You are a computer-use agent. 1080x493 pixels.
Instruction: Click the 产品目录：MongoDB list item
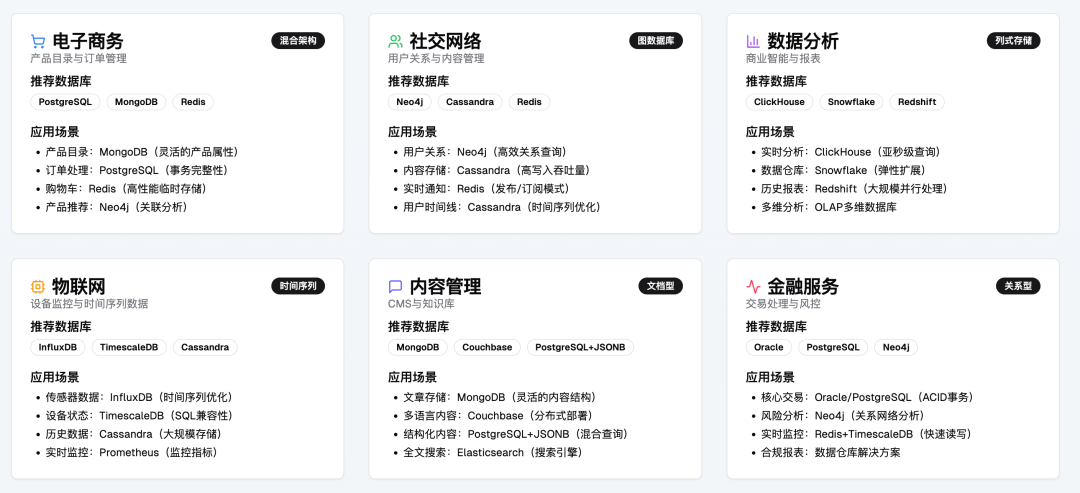(x=142, y=151)
